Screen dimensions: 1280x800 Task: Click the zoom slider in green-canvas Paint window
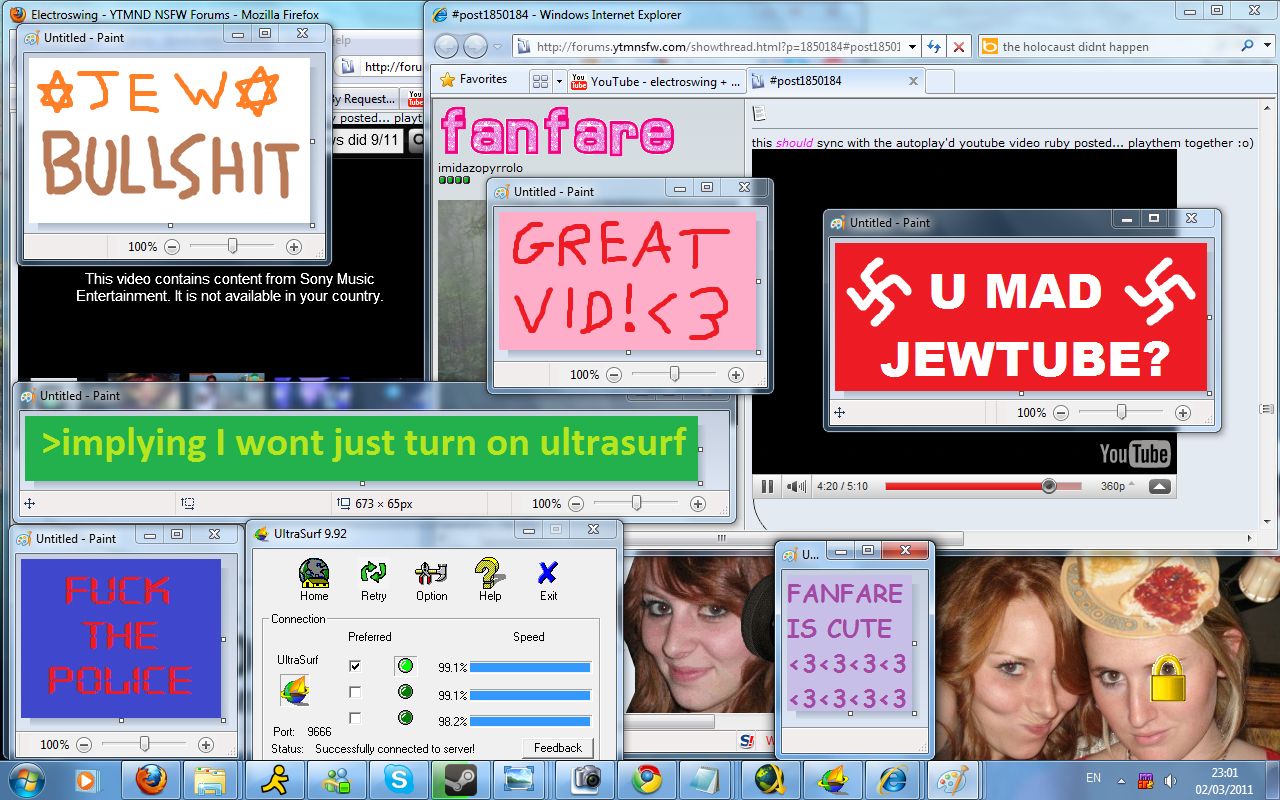point(636,503)
